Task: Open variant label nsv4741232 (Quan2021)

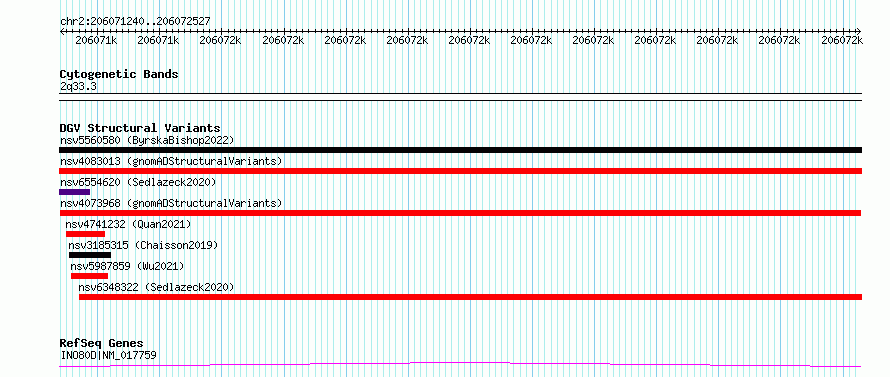Action: (128, 224)
